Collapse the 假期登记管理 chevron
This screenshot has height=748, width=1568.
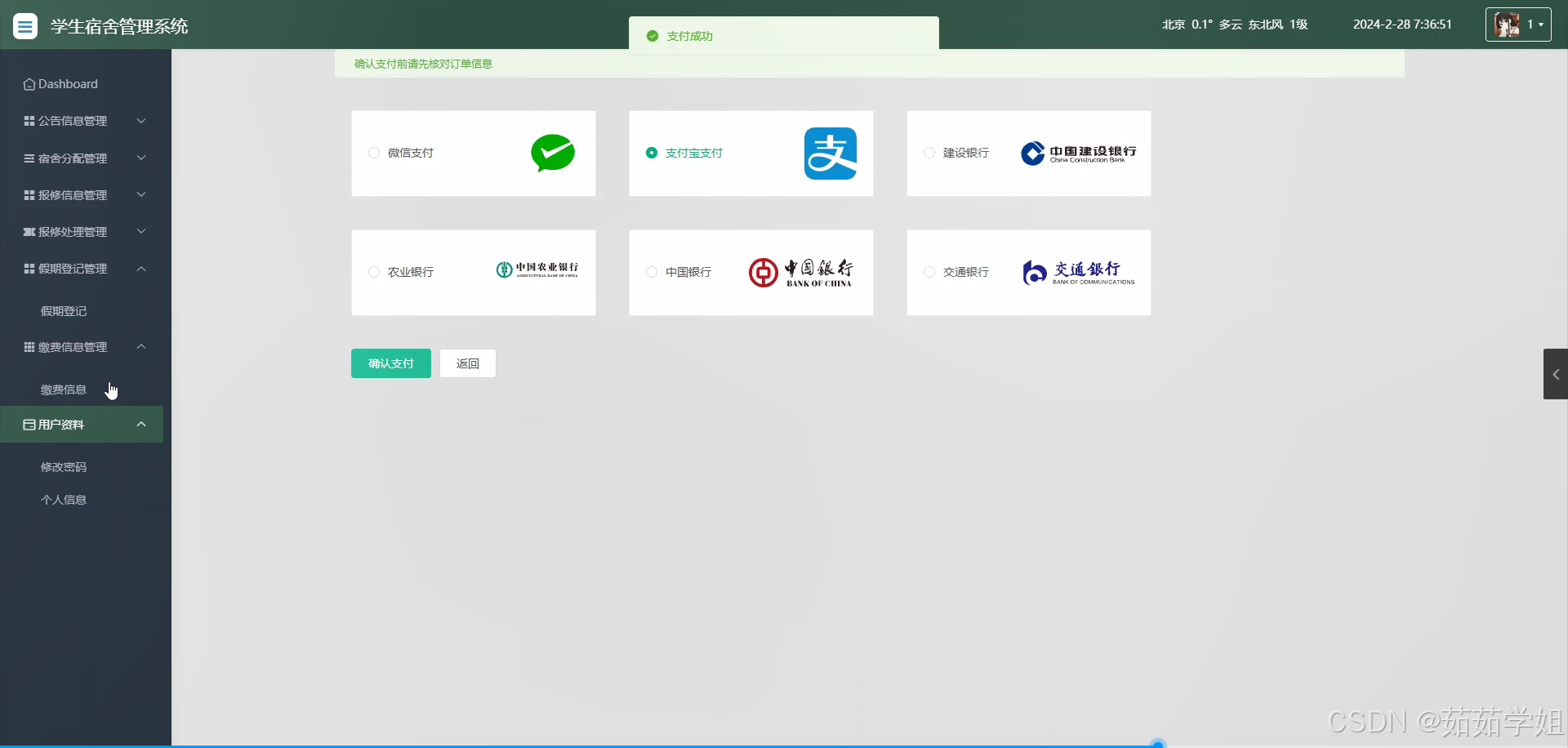coord(141,269)
